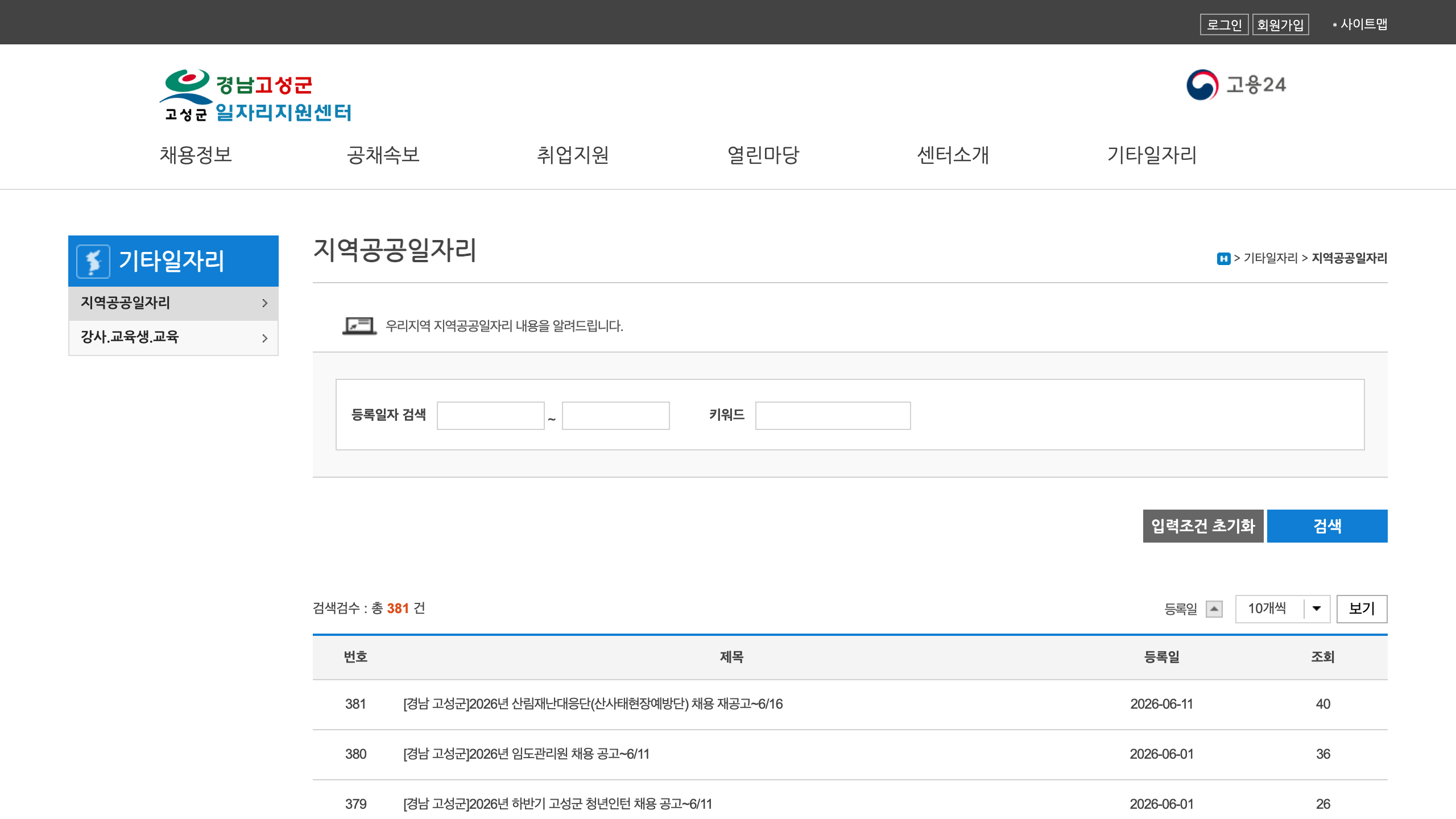Focus the end date search field
1456x819 pixels.
point(615,416)
